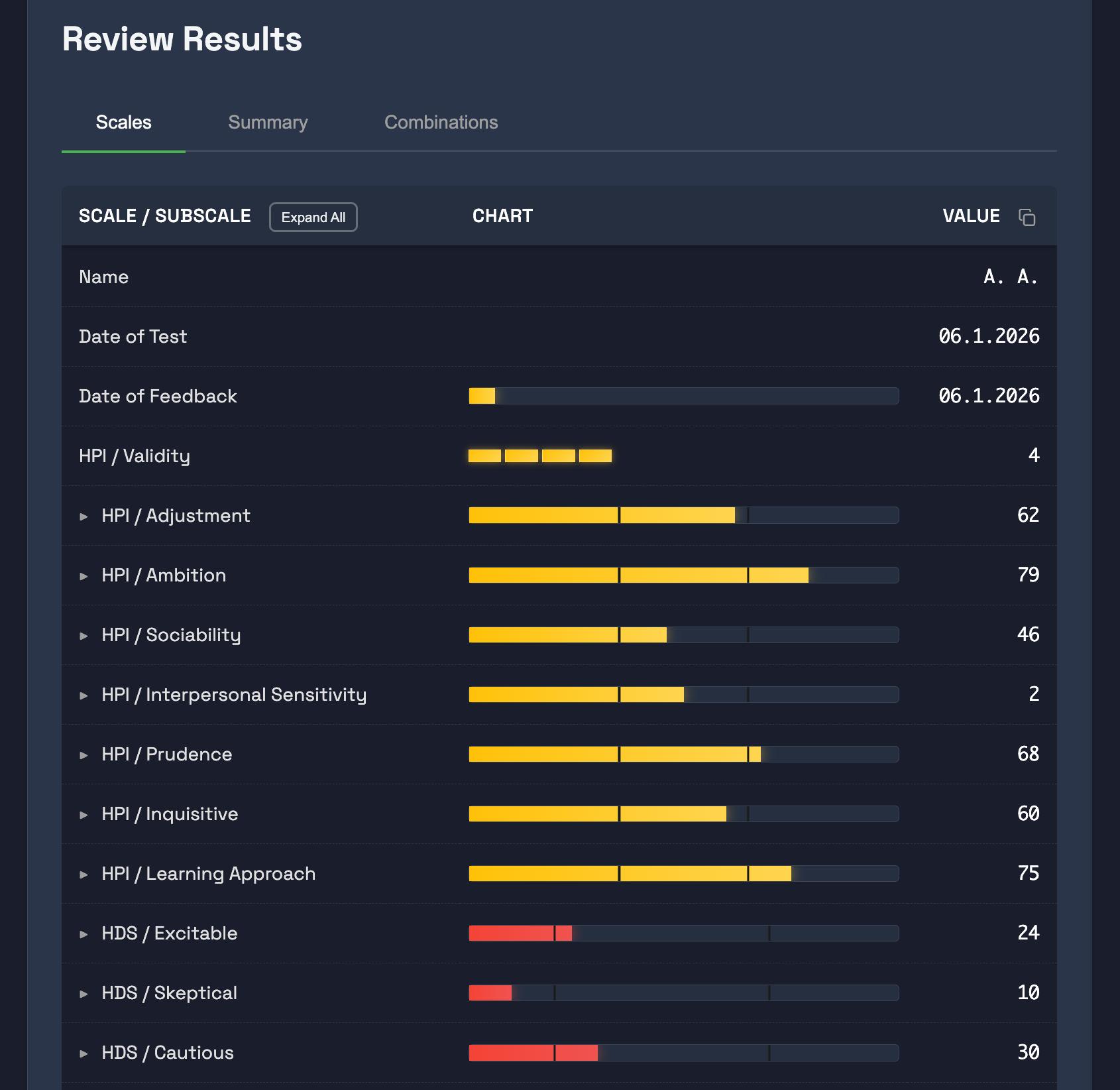Switch to the Summary tab
Screen dimensions: 1120x1090
(x=268, y=123)
